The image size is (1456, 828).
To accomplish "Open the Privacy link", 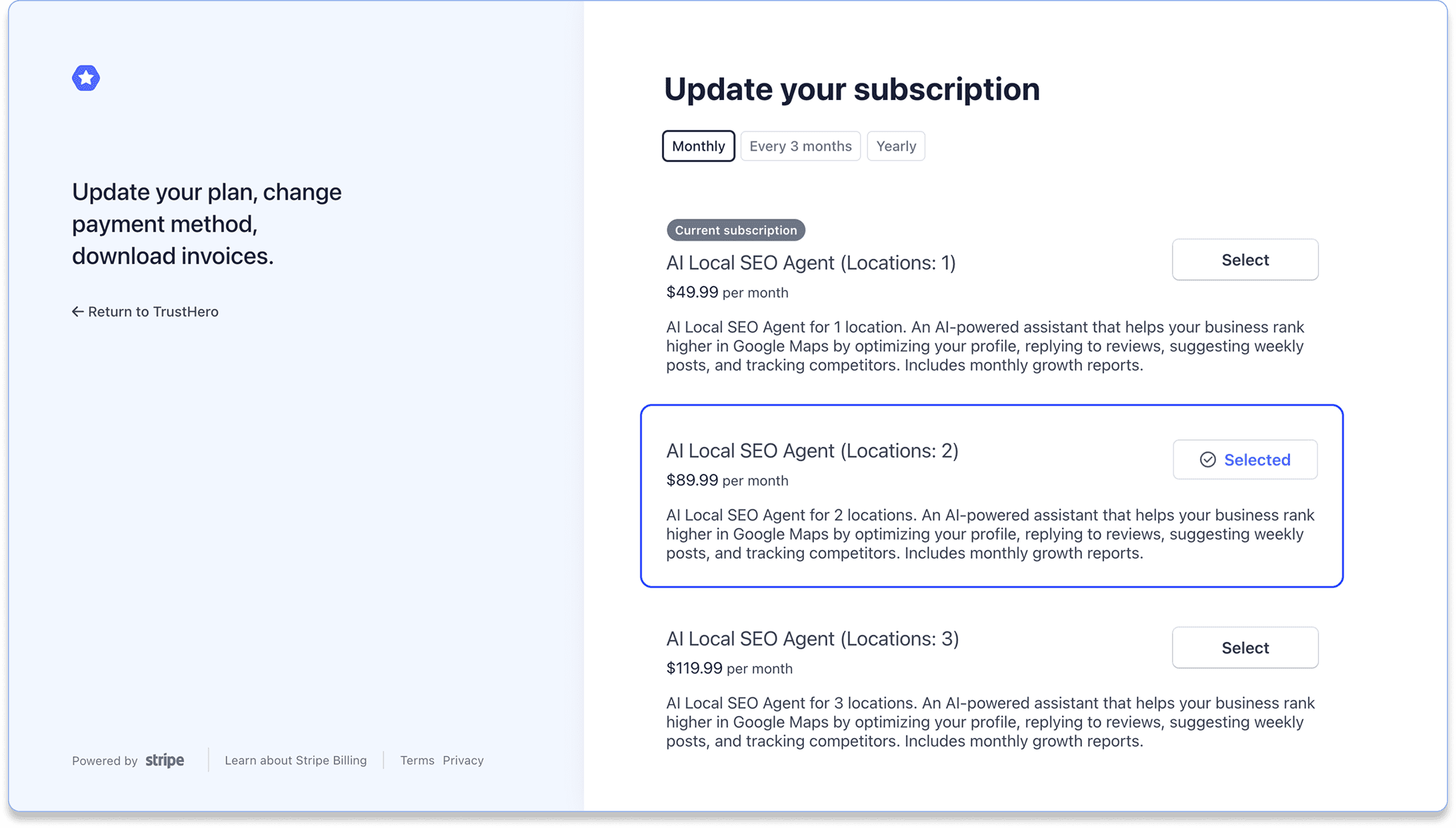I will [x=463, y=760].
